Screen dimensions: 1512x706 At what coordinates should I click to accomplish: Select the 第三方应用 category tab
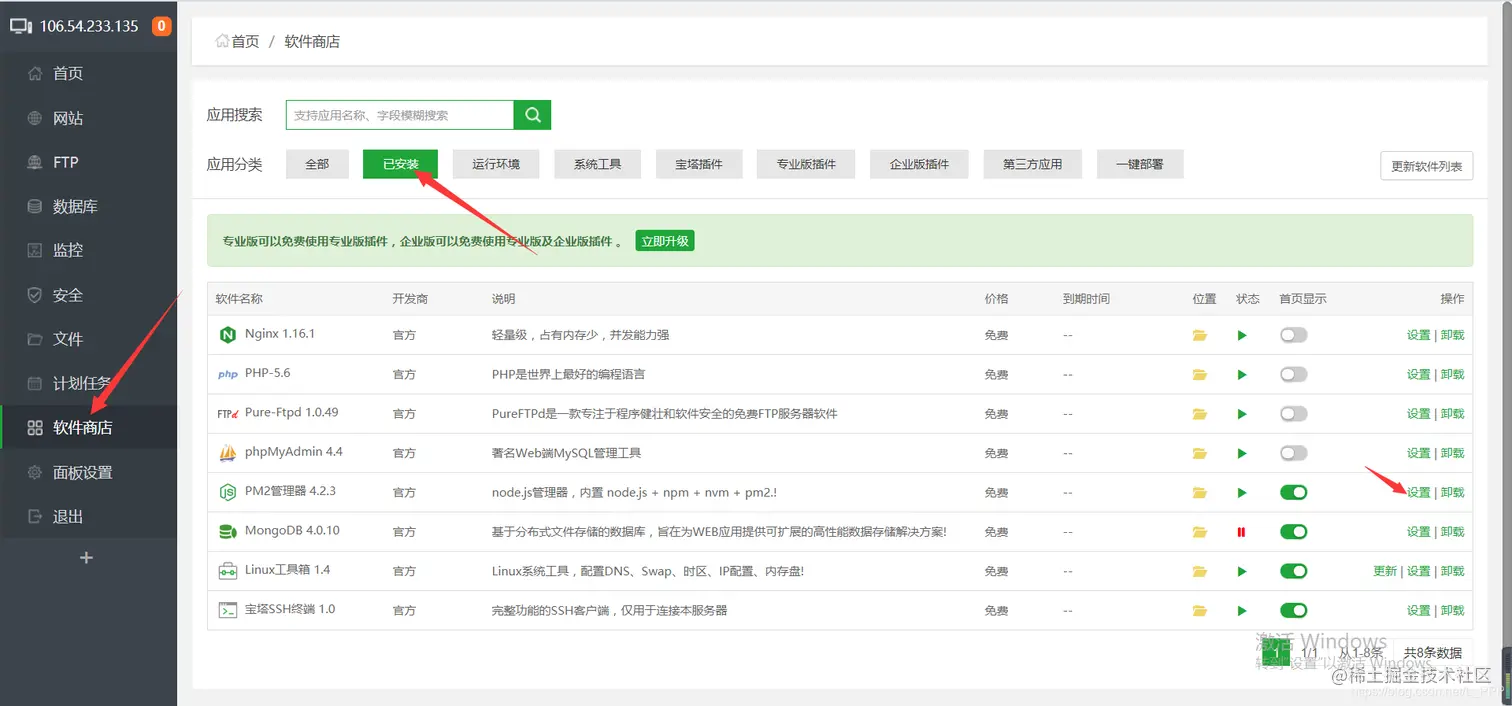pos(1032,164)
